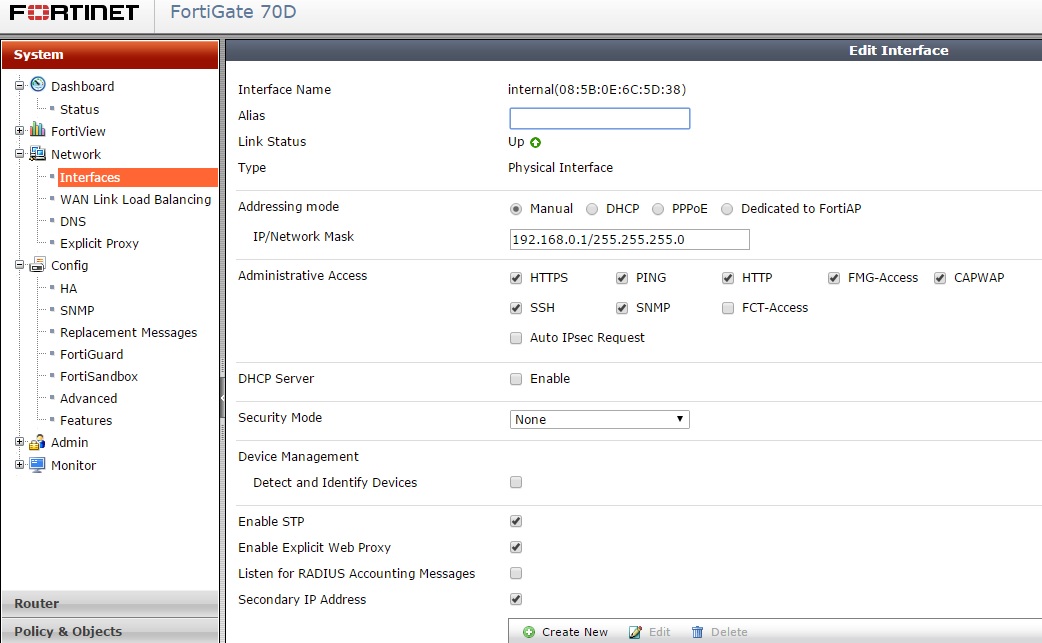The width and height of the screenshot is (1042, 643).
Task: Click the FortiView bar chart icon
Action: click(x=38, y=130)
